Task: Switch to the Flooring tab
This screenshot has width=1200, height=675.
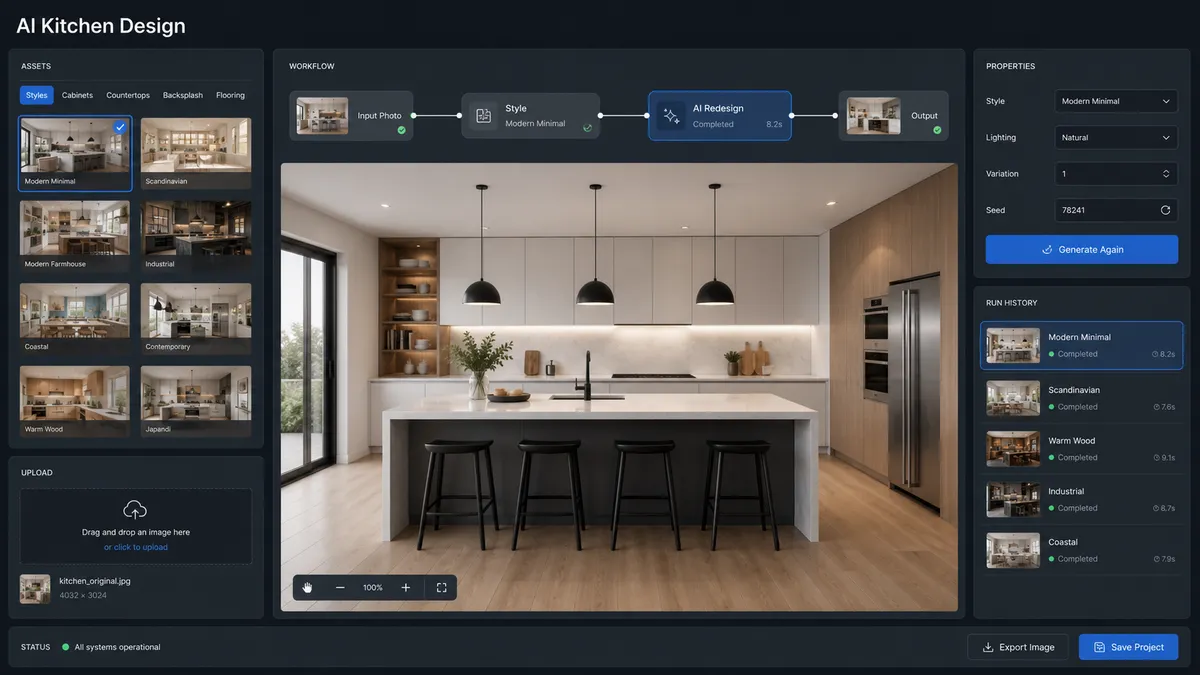Action: coord(231,95)
